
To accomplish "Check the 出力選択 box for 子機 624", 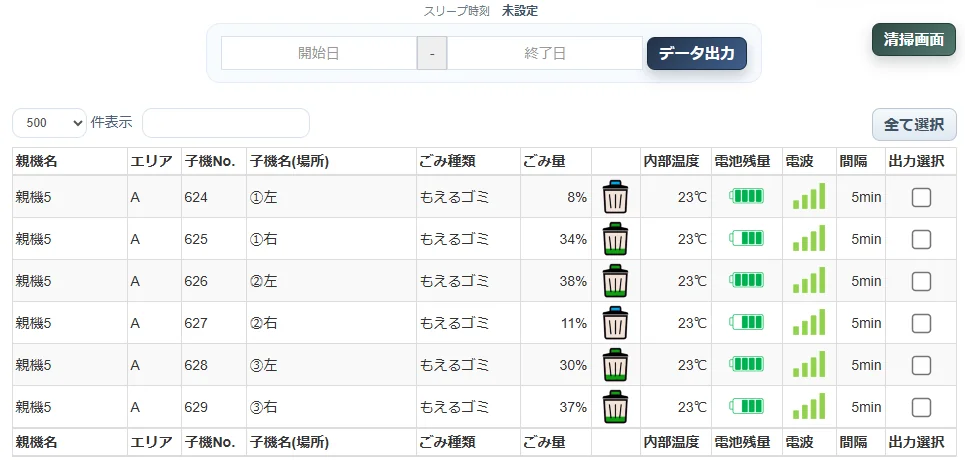I will 921,198.
